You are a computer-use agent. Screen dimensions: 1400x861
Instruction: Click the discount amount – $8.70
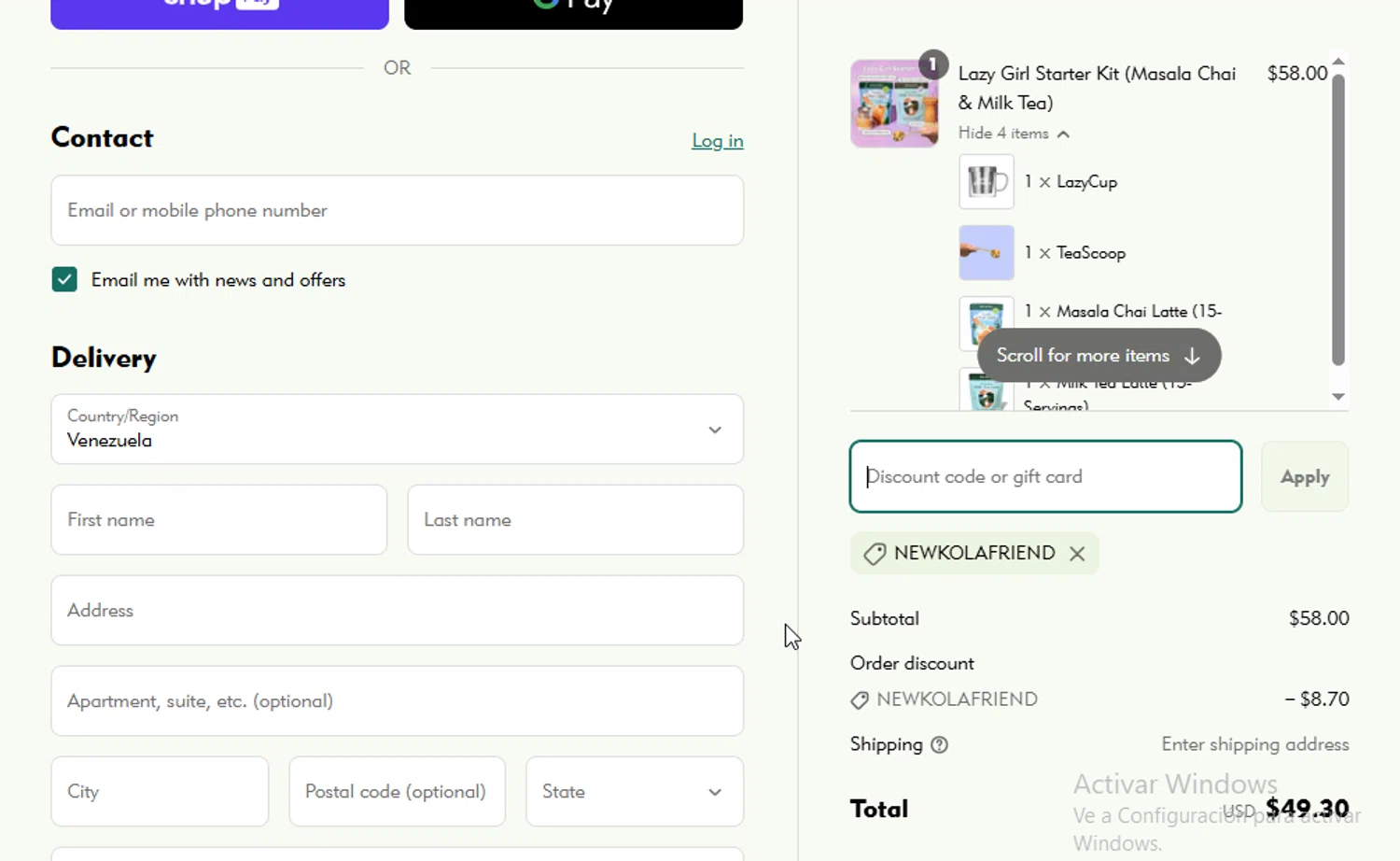[x=1317, y=699]
